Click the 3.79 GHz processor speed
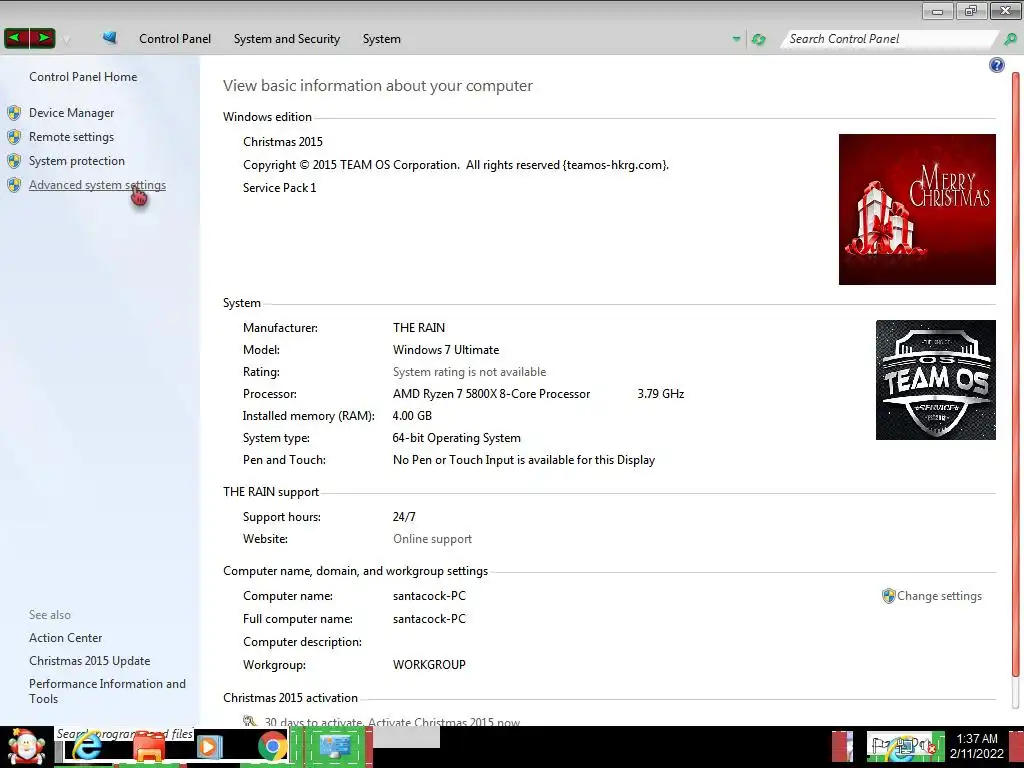Image resolution: width=1024 pixels, height=768 pixels. click(661, 394)
